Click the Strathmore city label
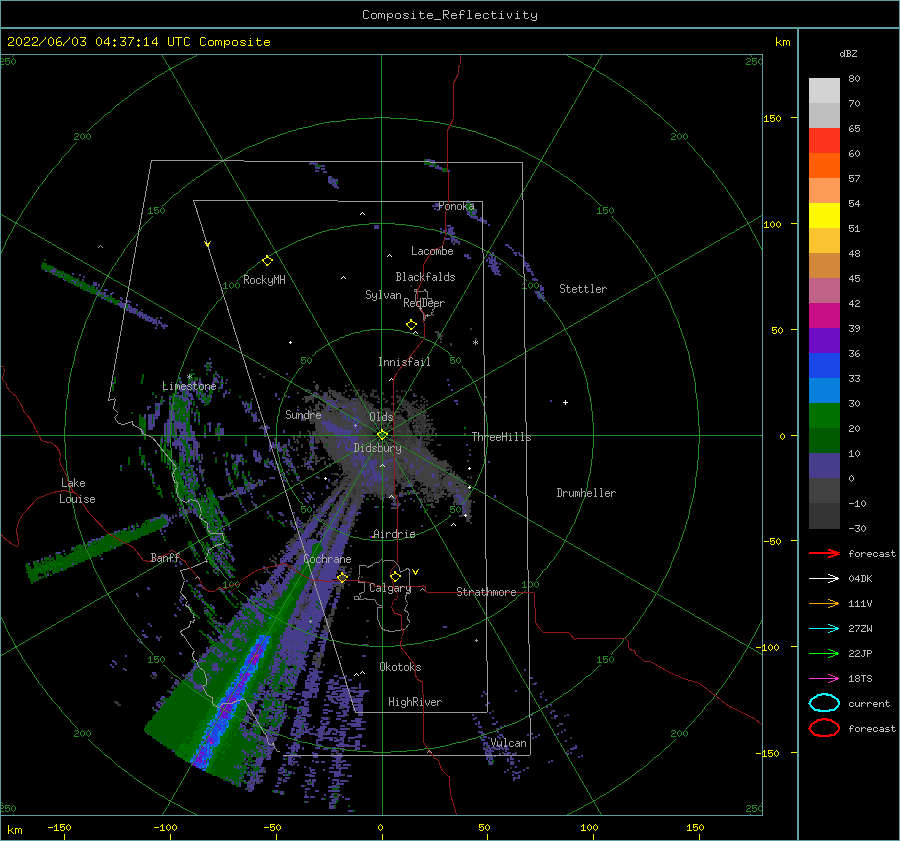The width and height of the screenshot is (900, 841). coord(486,592)
